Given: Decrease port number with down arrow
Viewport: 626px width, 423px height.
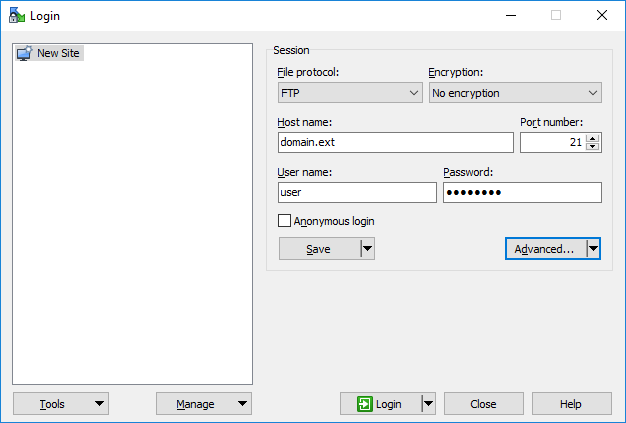Looking at the screenshot, I should point(593,146).
